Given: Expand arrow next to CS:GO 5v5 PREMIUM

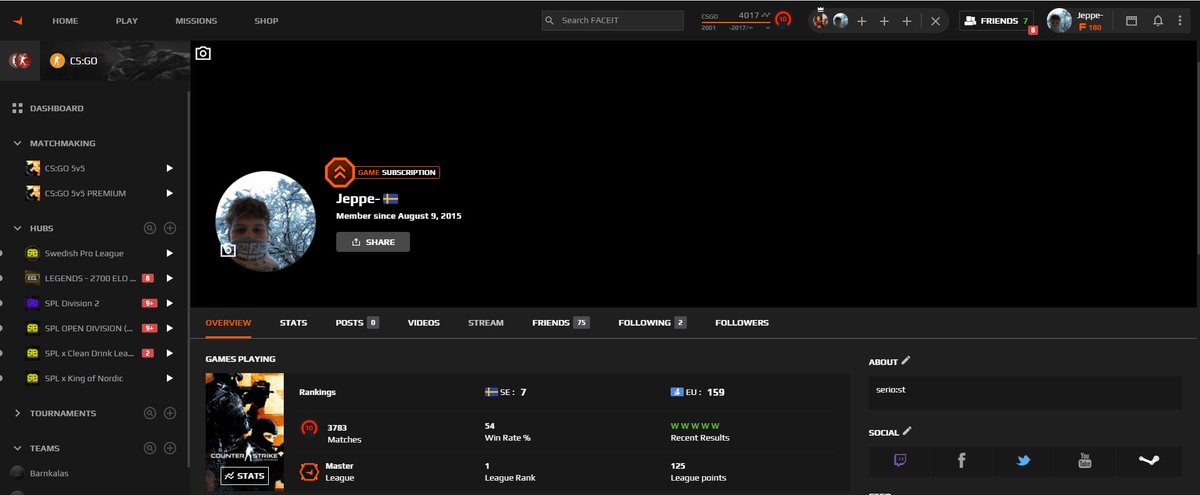Looking at the screenshot, I should 169,193.
